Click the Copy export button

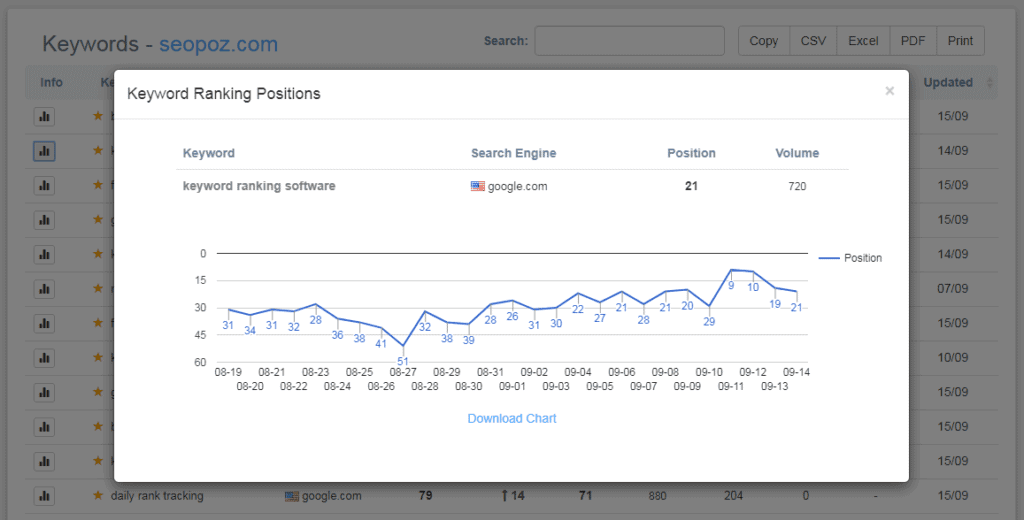pyautogui.click(x=763, y=41)
